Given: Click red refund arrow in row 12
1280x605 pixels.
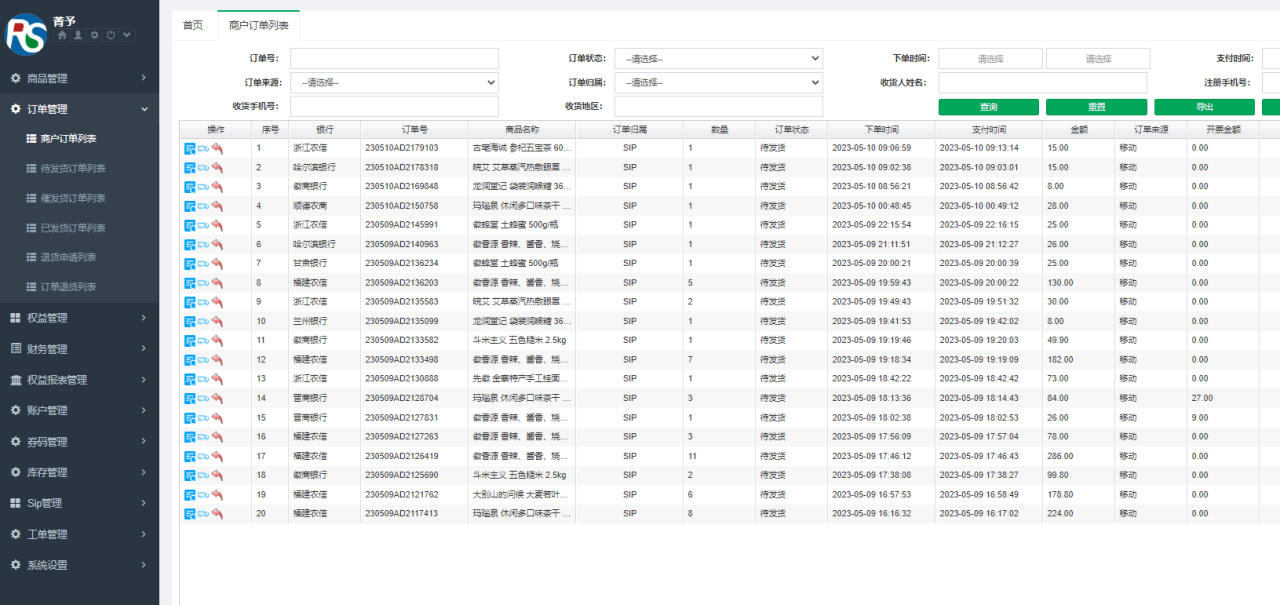Looking at the screenshot, I should (x=217, y=360).
